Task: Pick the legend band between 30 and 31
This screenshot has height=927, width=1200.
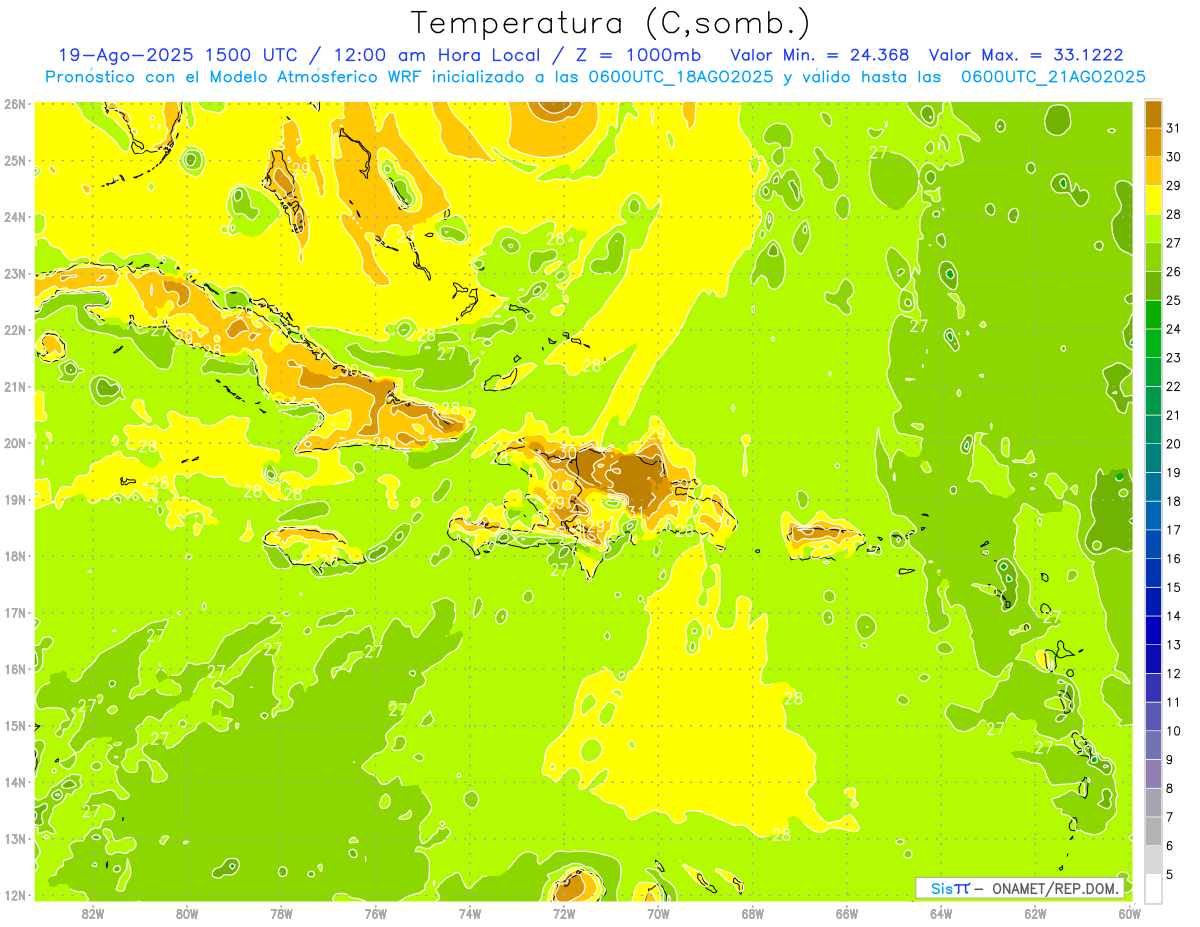Action: point(1153,142)
